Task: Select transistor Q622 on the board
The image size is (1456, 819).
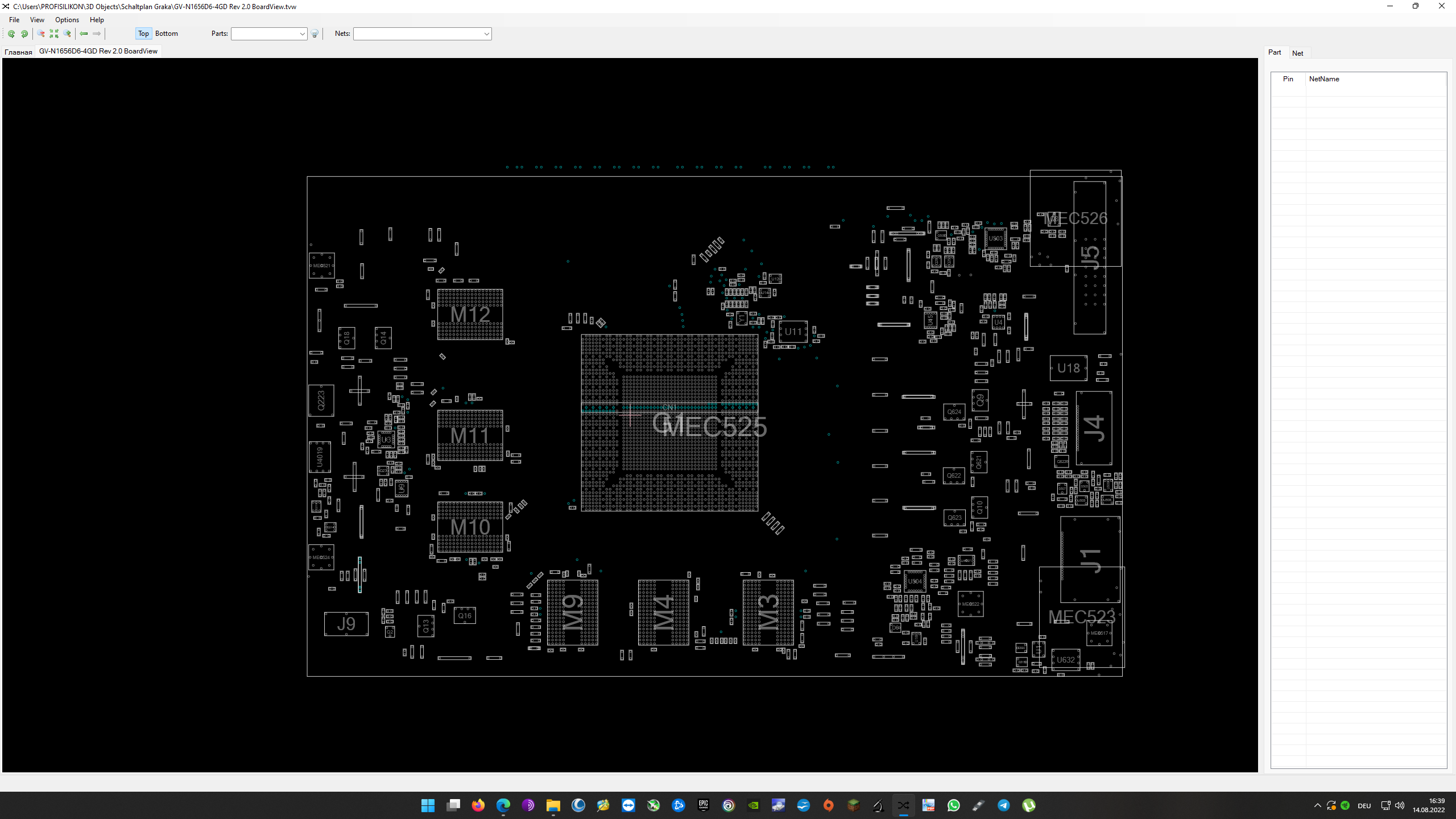Action: [954, 475]
